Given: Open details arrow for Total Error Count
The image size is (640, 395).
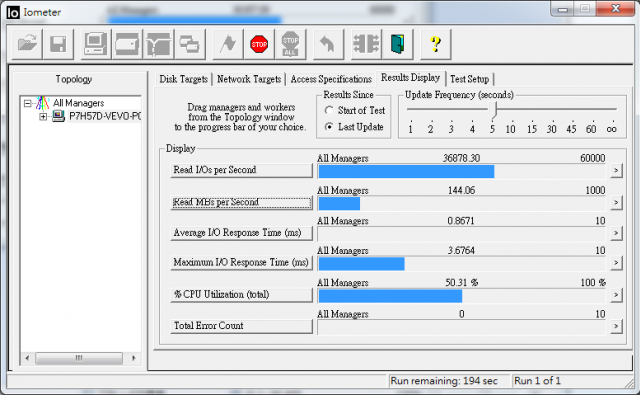Looking at the screenshot, I should [x=616, y=326].
